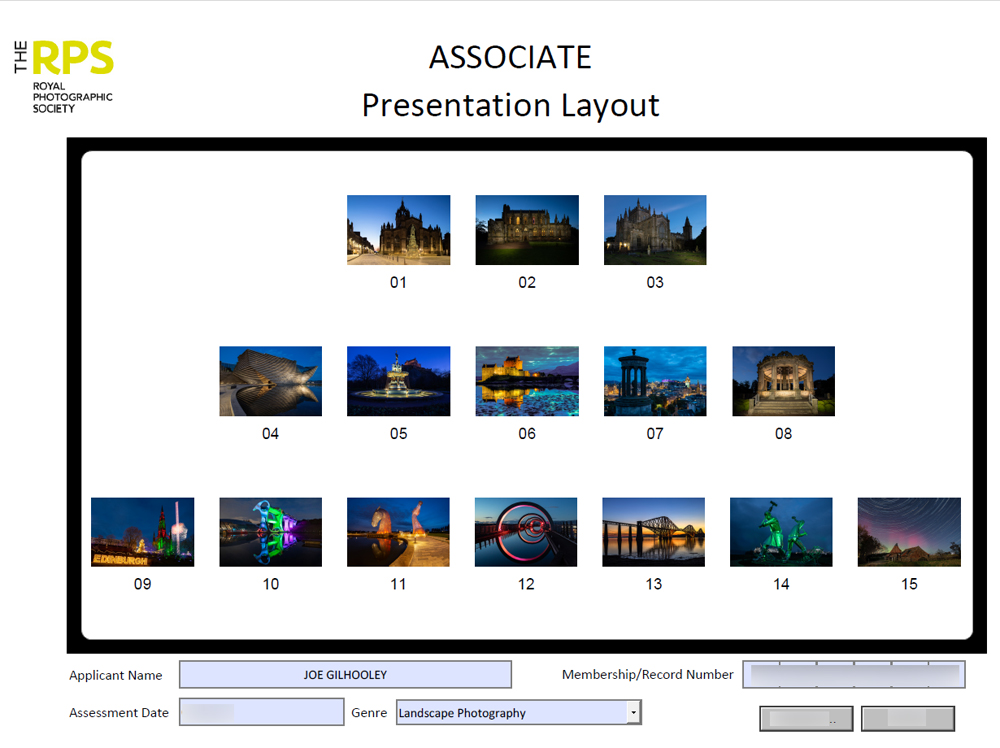
Task: Click the Genre dropdown arrow
Action: coord(632,712)
